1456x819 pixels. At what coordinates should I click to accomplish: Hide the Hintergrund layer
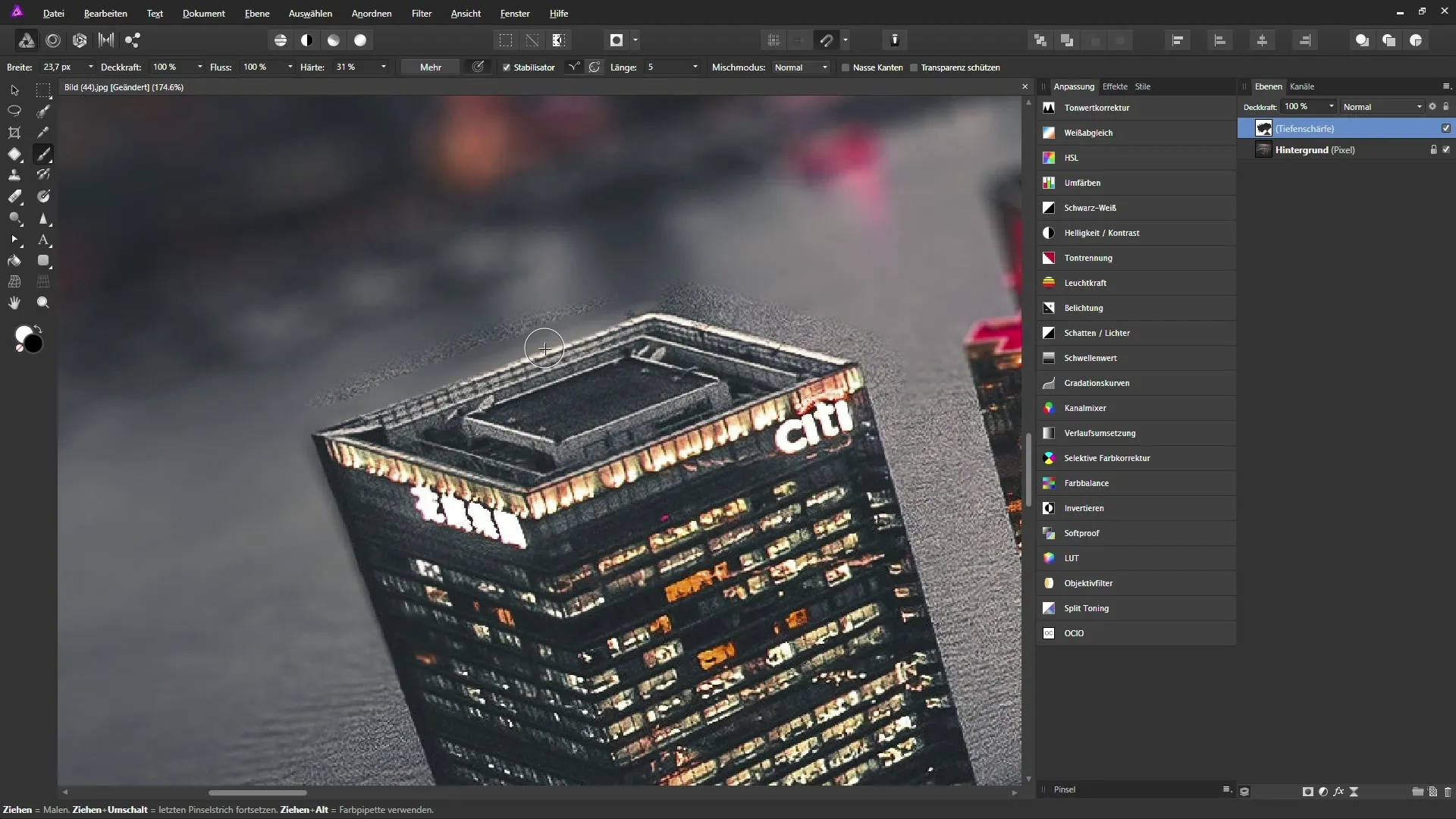[x=1446, y=149]
